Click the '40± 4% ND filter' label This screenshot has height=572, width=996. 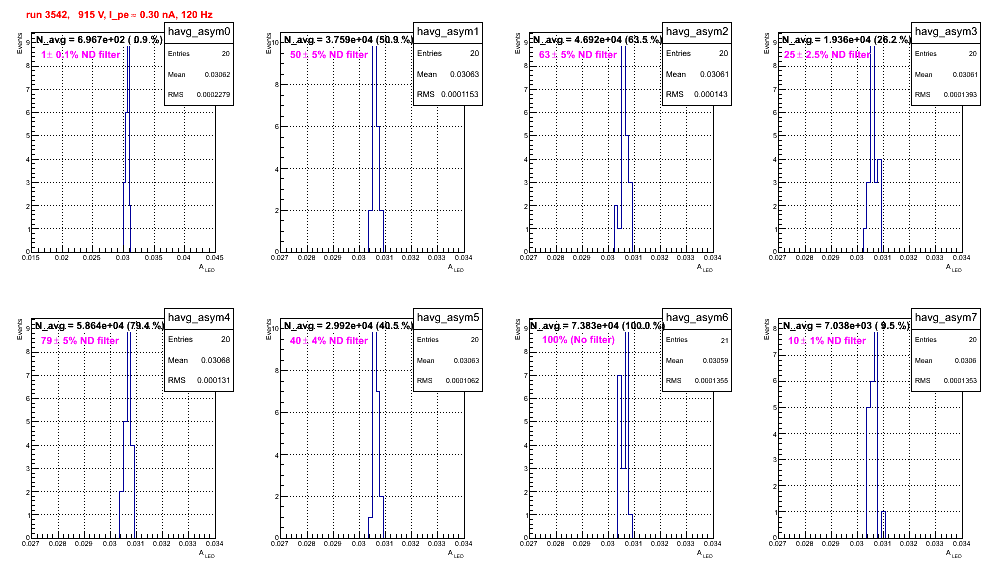pos(329,341)
